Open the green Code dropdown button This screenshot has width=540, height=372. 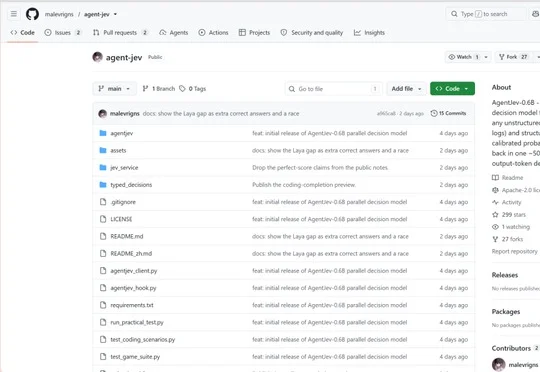coord(452,89)
